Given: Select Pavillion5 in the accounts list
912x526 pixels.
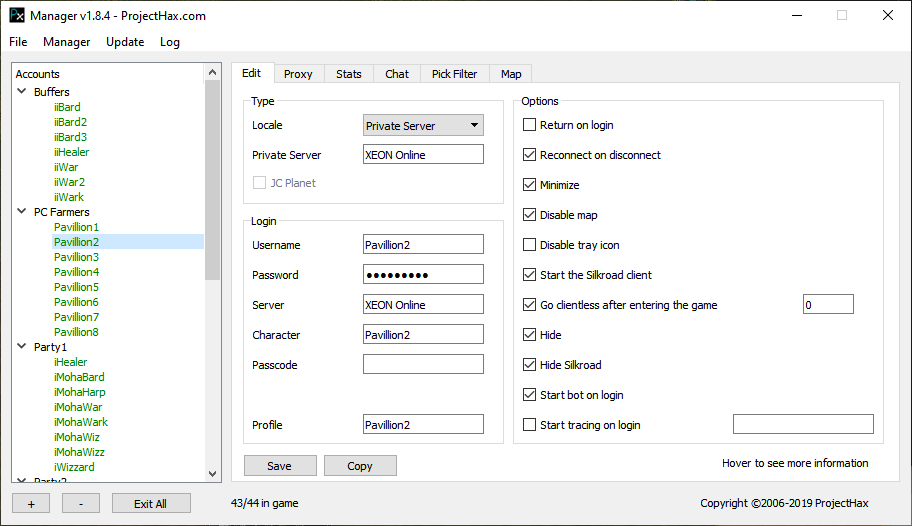Looking at the screenshot, I should pos(76,287).
